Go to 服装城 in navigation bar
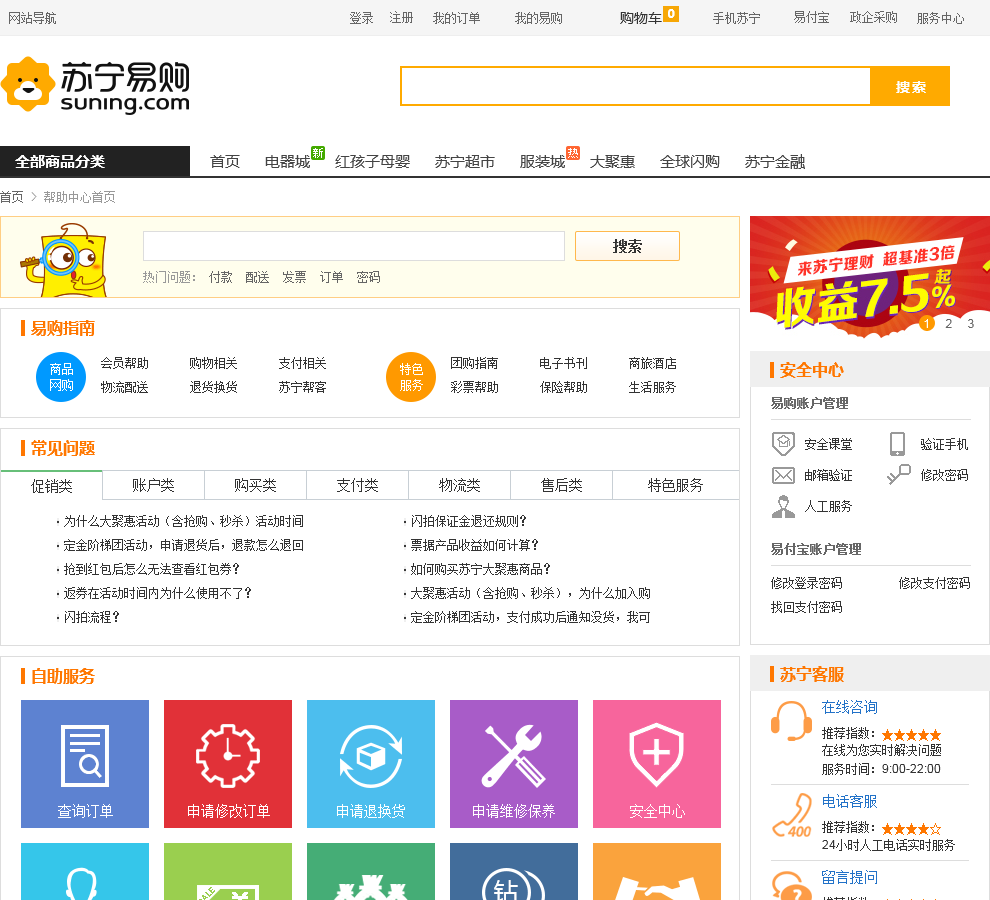The height and width of the screenshot is (900, 990). click(x=542, y=162)
